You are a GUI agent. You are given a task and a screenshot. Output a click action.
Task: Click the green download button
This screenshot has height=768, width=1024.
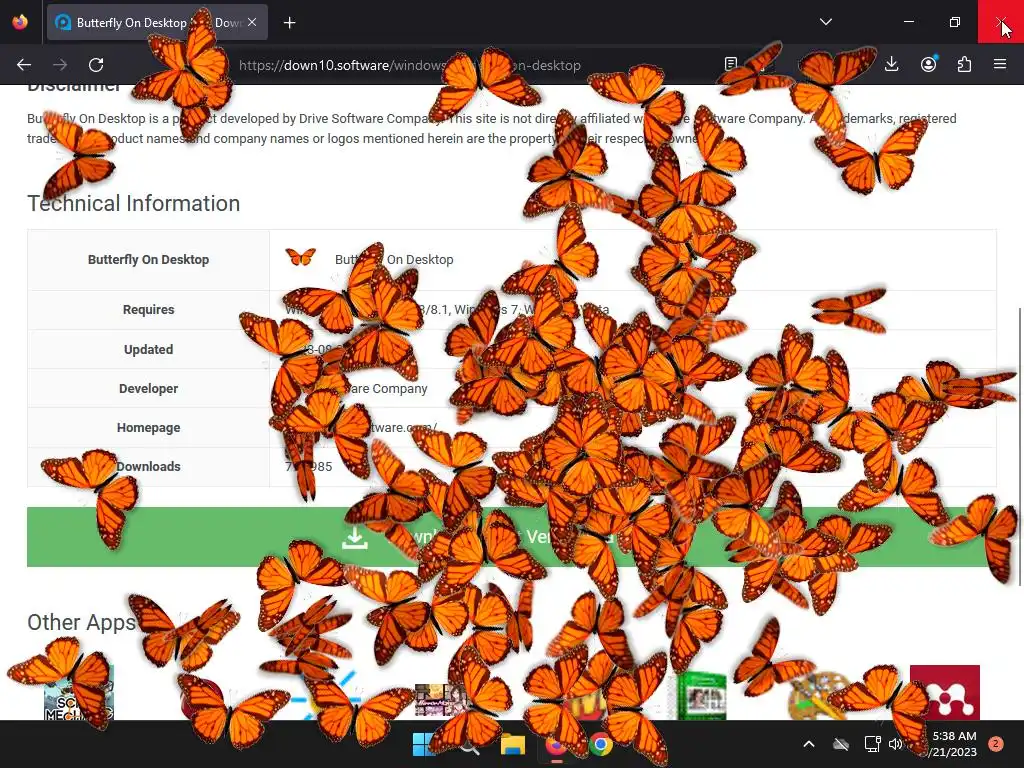pos(511,537)
